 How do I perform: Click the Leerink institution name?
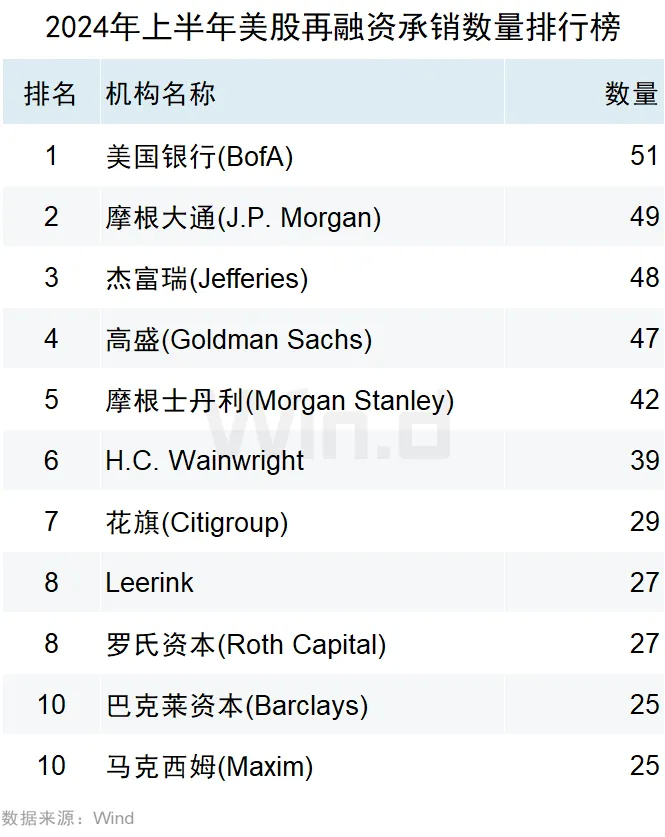pyautogui.click(x=150, y=583)
